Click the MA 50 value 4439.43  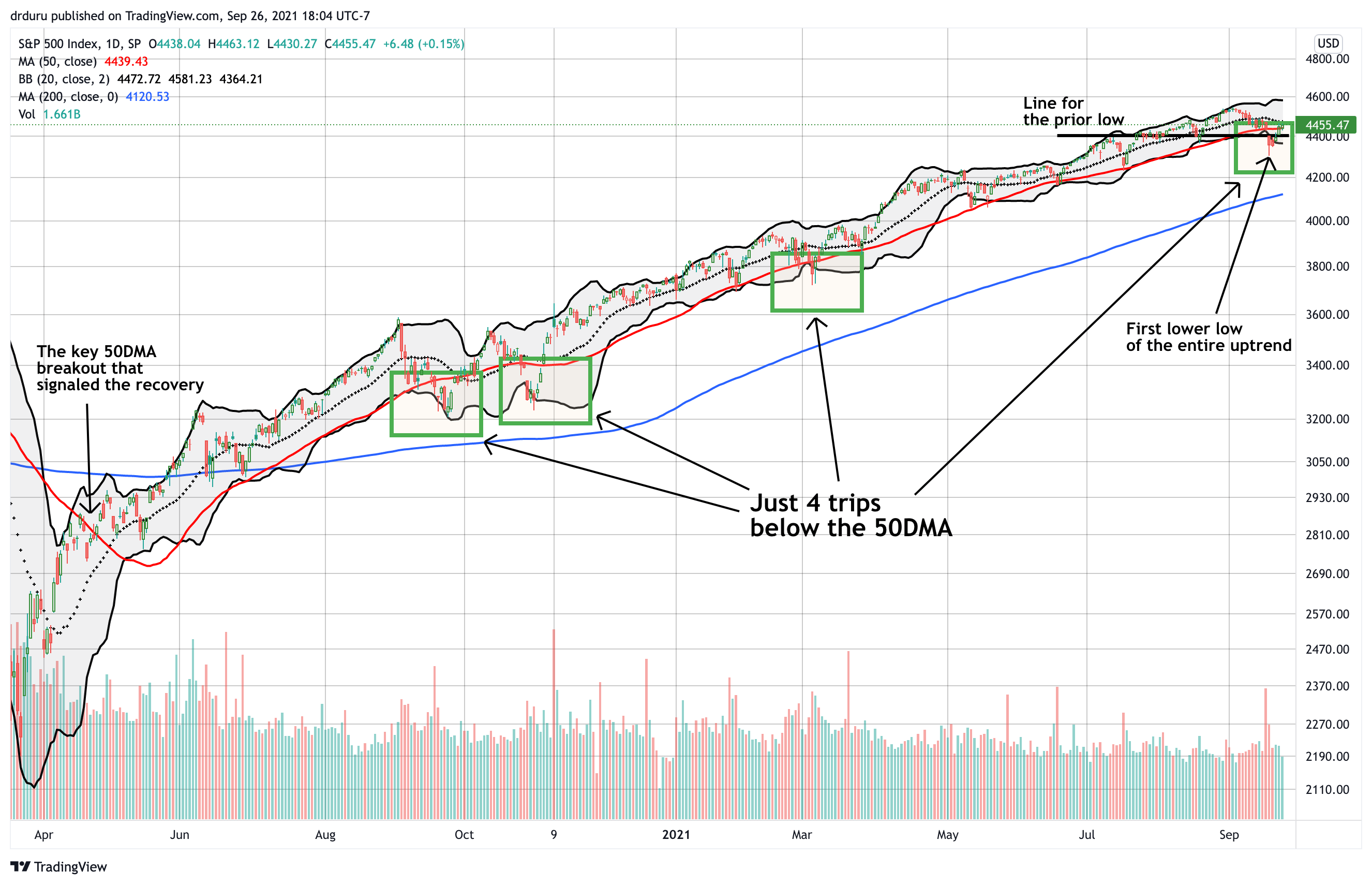(126, 62)
